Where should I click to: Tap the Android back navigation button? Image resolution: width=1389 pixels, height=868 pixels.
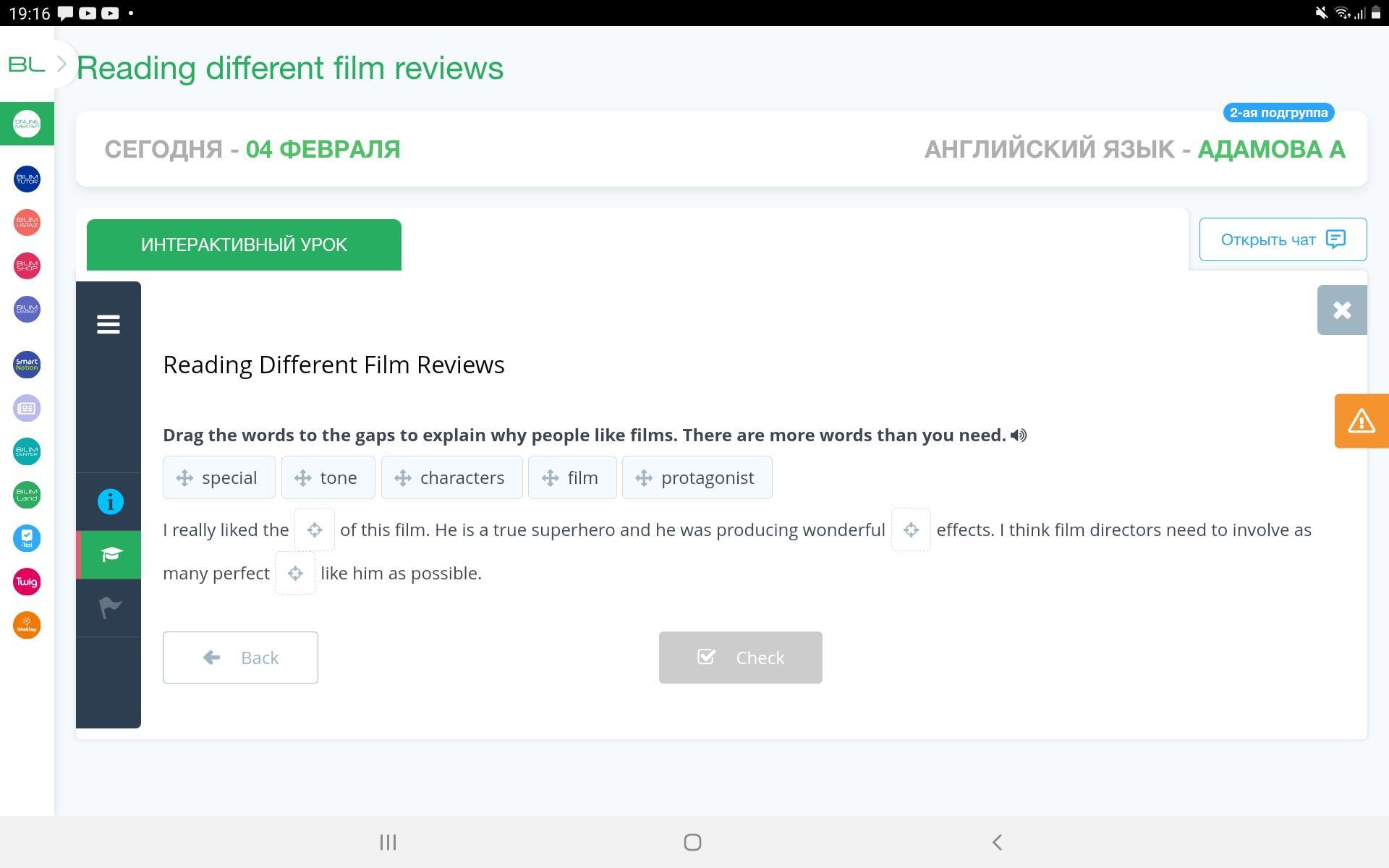(997, 842)
